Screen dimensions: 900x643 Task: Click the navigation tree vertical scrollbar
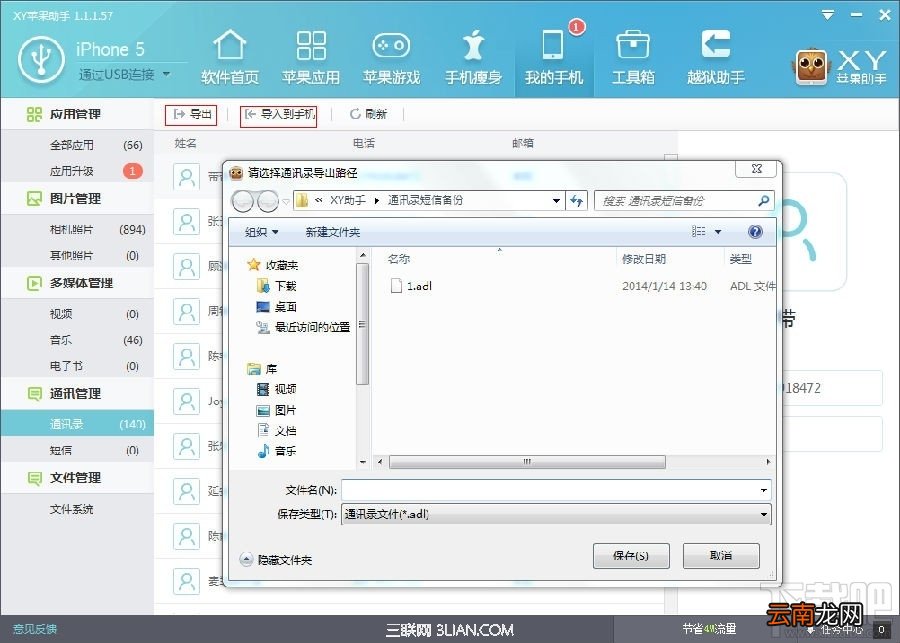pos(362,323)
